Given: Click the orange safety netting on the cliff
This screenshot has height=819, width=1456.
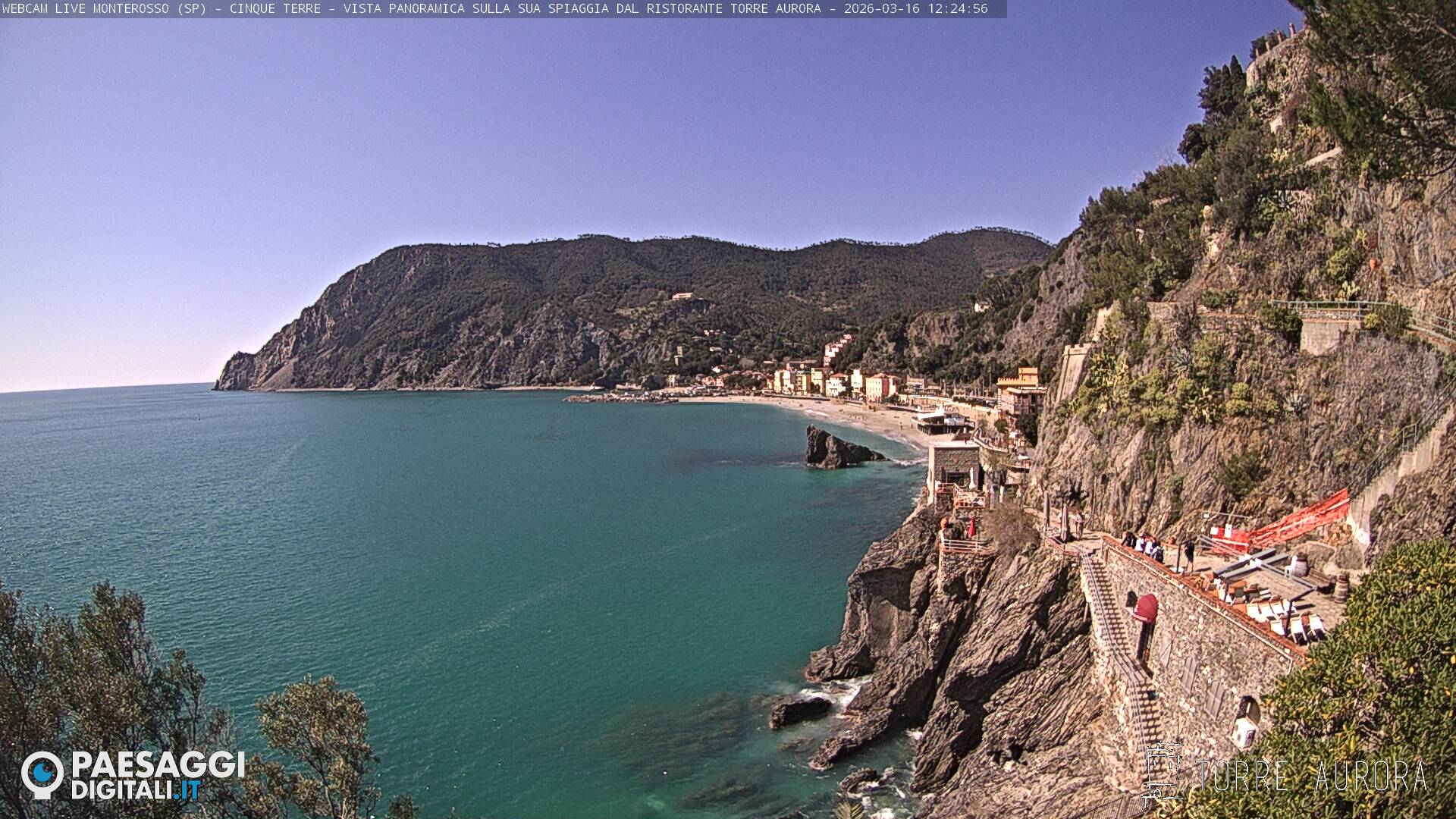Looking at the screenshot, I should pos(1301,522).
